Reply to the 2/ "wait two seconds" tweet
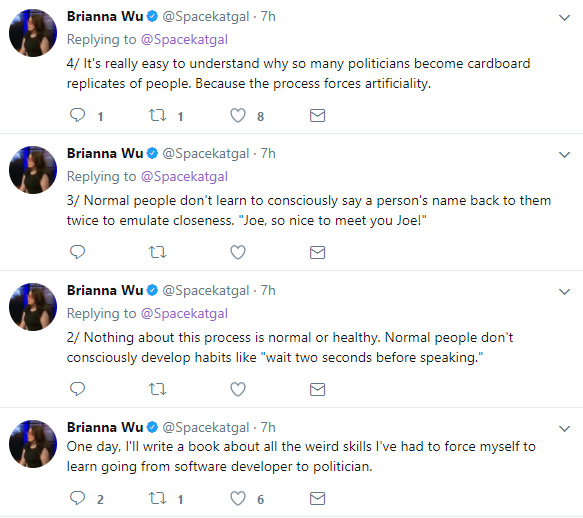Viewport: 583px width, 518px height. [x=78, y=389]
